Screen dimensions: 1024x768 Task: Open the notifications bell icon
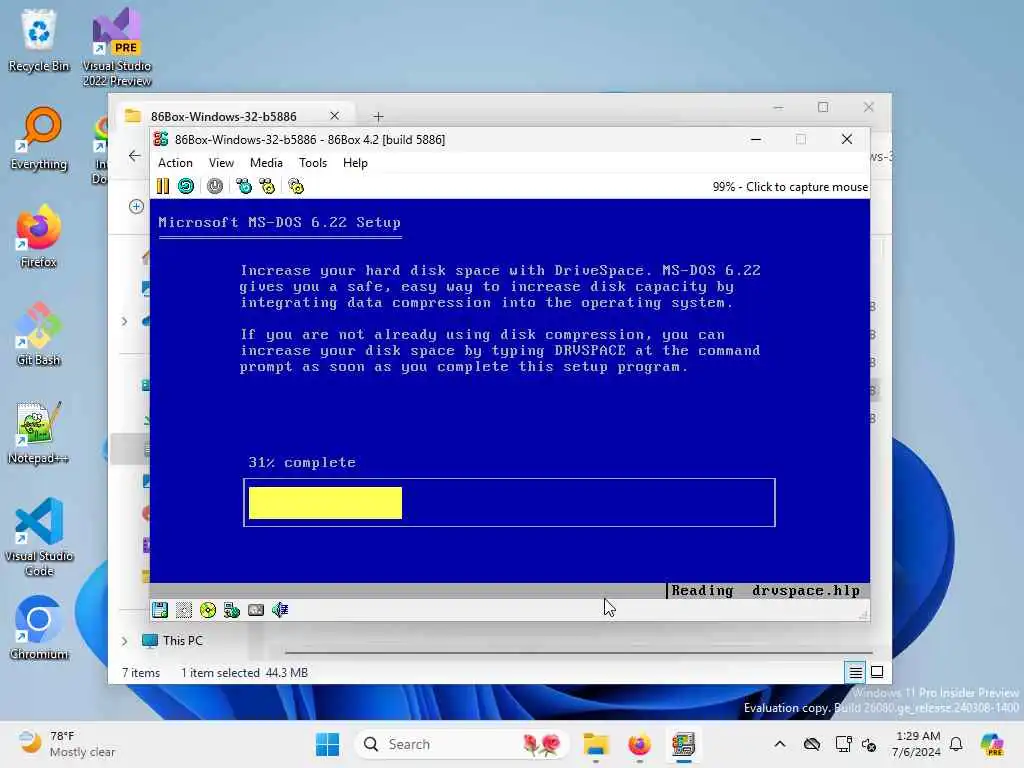point(956,744)
